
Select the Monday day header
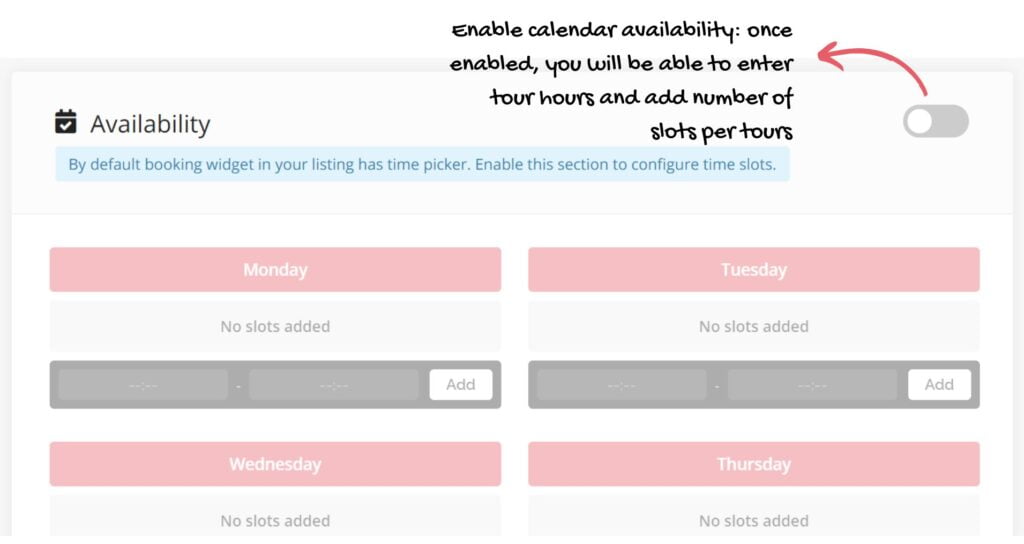[x=275, y=269]
